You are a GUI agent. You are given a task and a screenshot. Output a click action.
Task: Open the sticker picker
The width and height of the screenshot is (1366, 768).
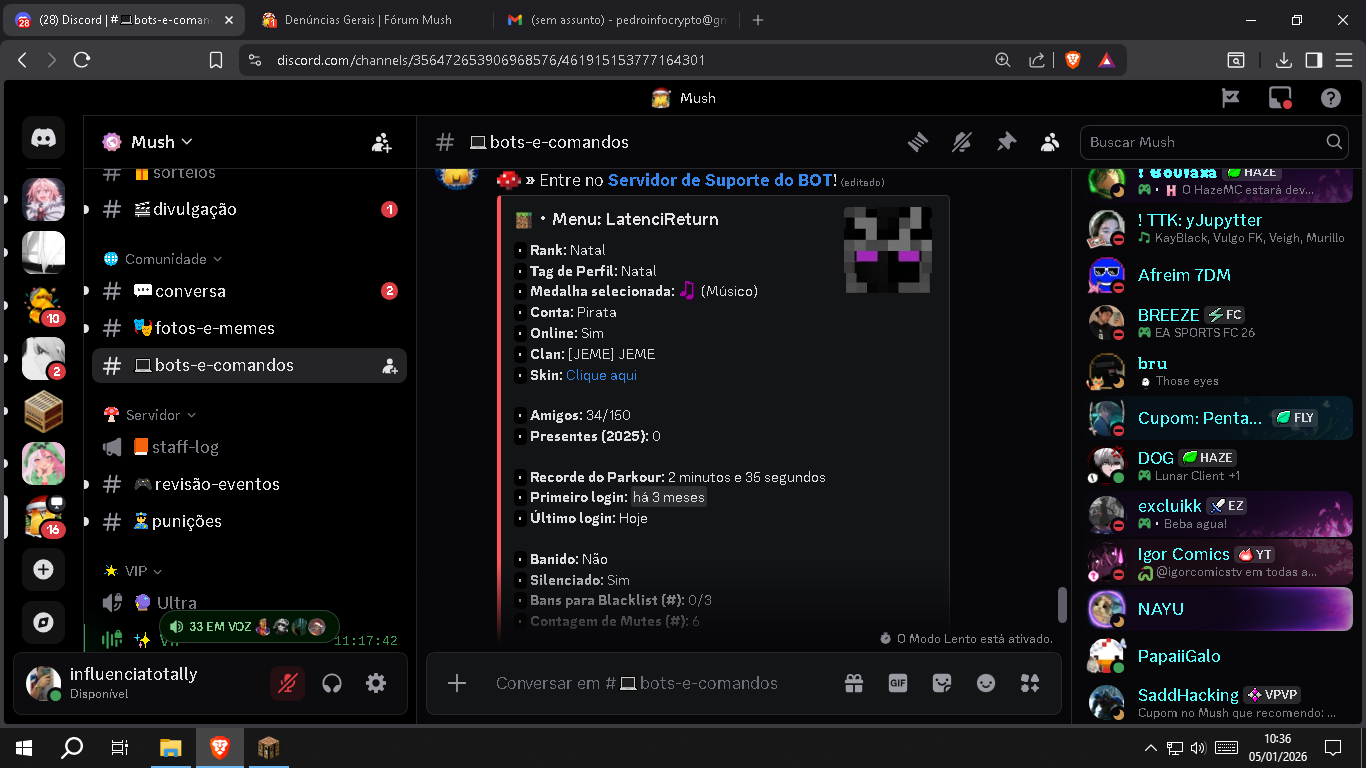(942, 683)
